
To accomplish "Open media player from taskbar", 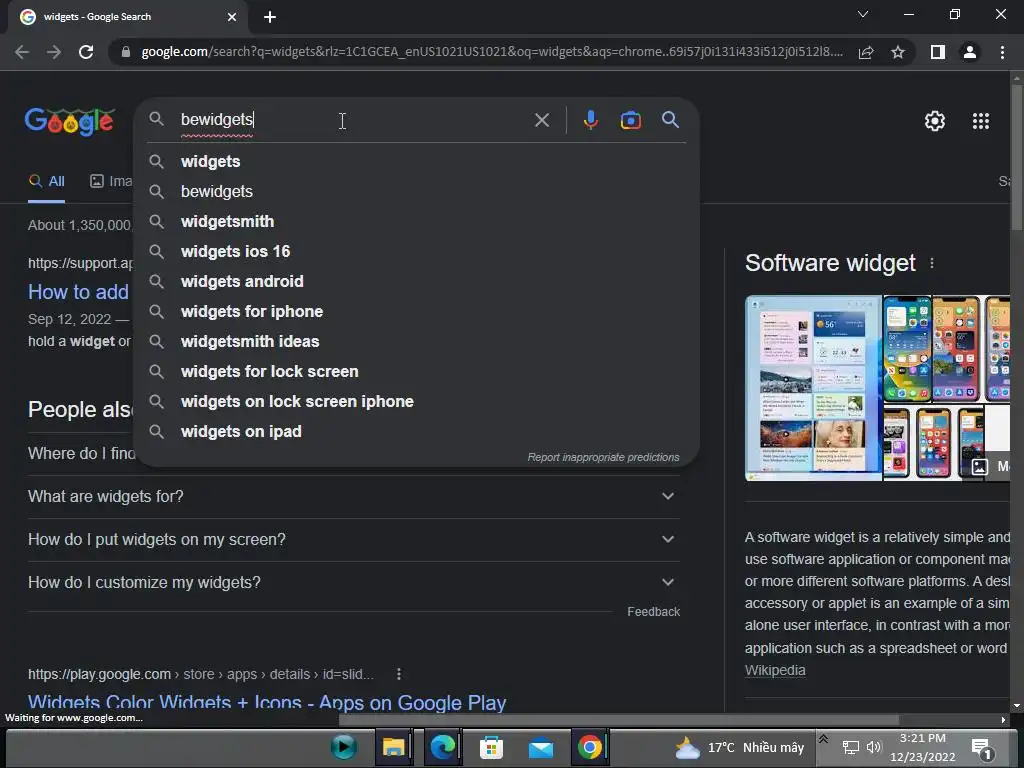I will tap(344, 747).
